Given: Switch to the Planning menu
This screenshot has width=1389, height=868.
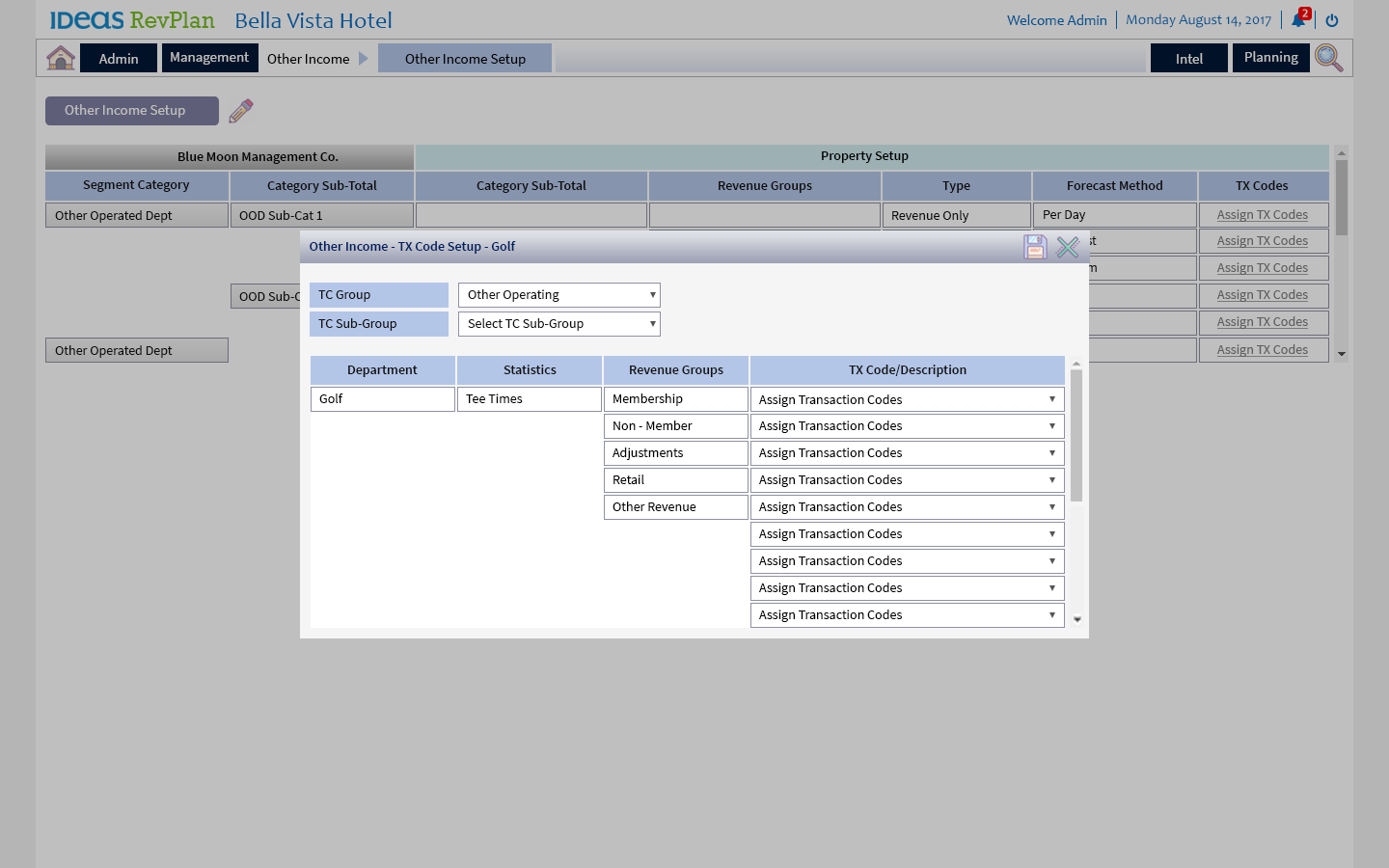Looking at the screenshot, I should pyautogui.click(x=1270, y=58).
